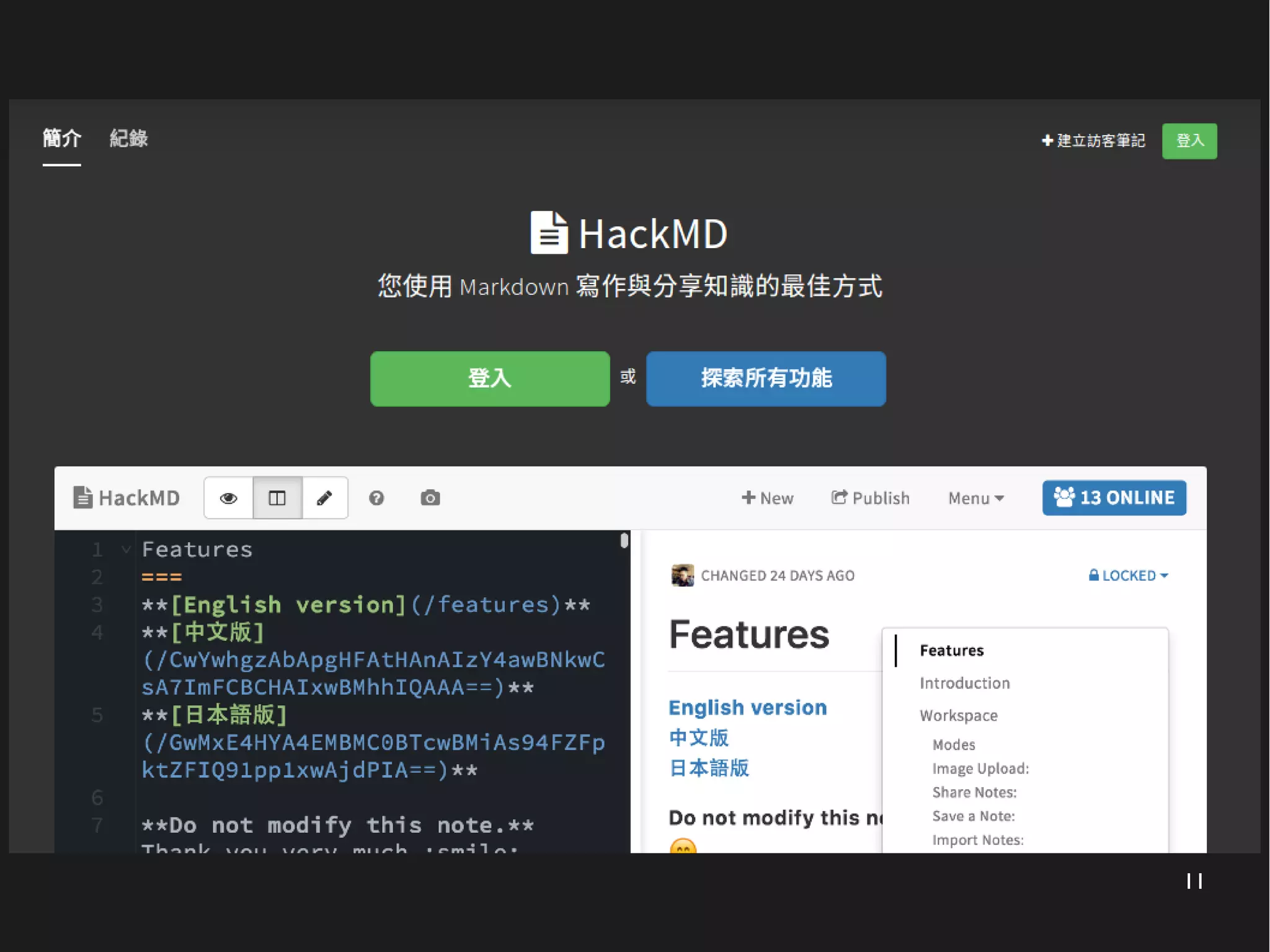Collapse the Features fold arrow on line 1
This screenshot has width=1270, height=952.
(x=126, y=549)
